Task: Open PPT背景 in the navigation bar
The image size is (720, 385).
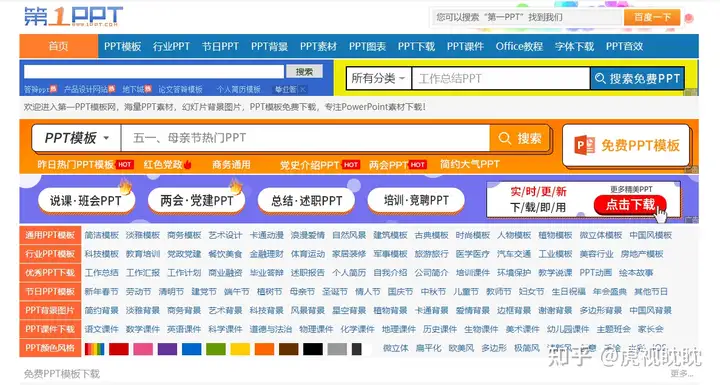Action: (270, 46)
